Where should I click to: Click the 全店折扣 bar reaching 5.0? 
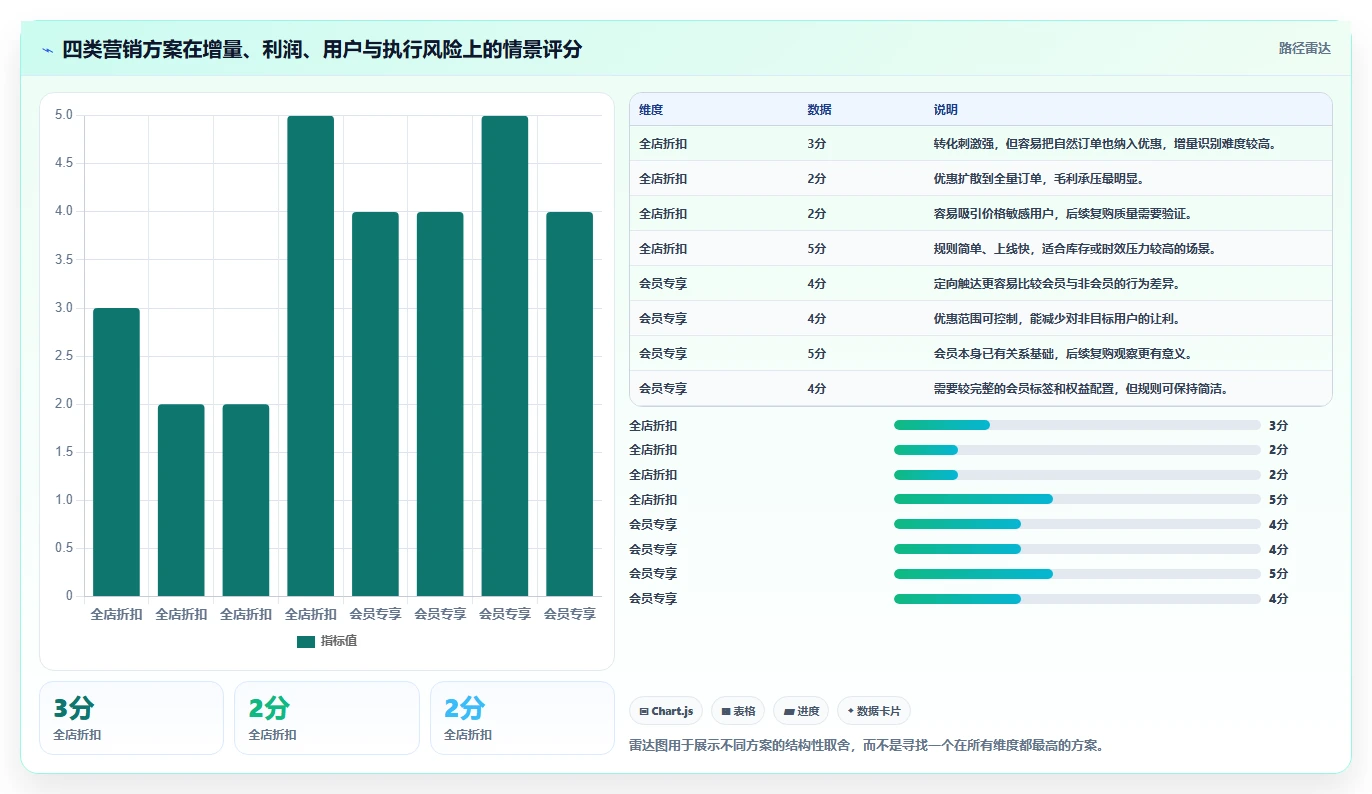coord(310,356)
